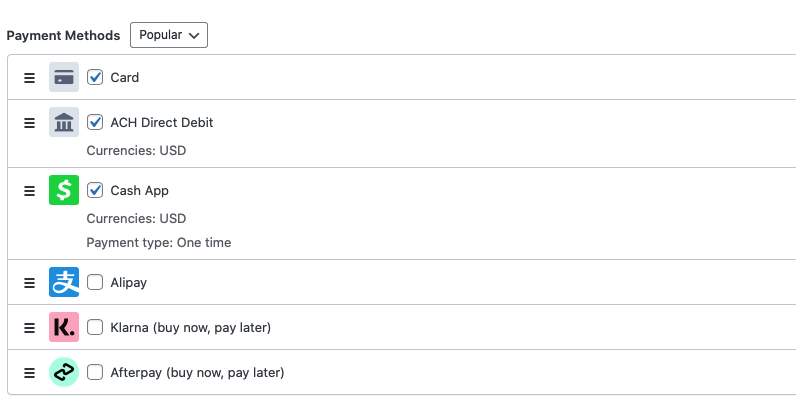This screenshot has width=796, height=407.
Task: Click the Cash App row drag handle
Action: (29, 190)
